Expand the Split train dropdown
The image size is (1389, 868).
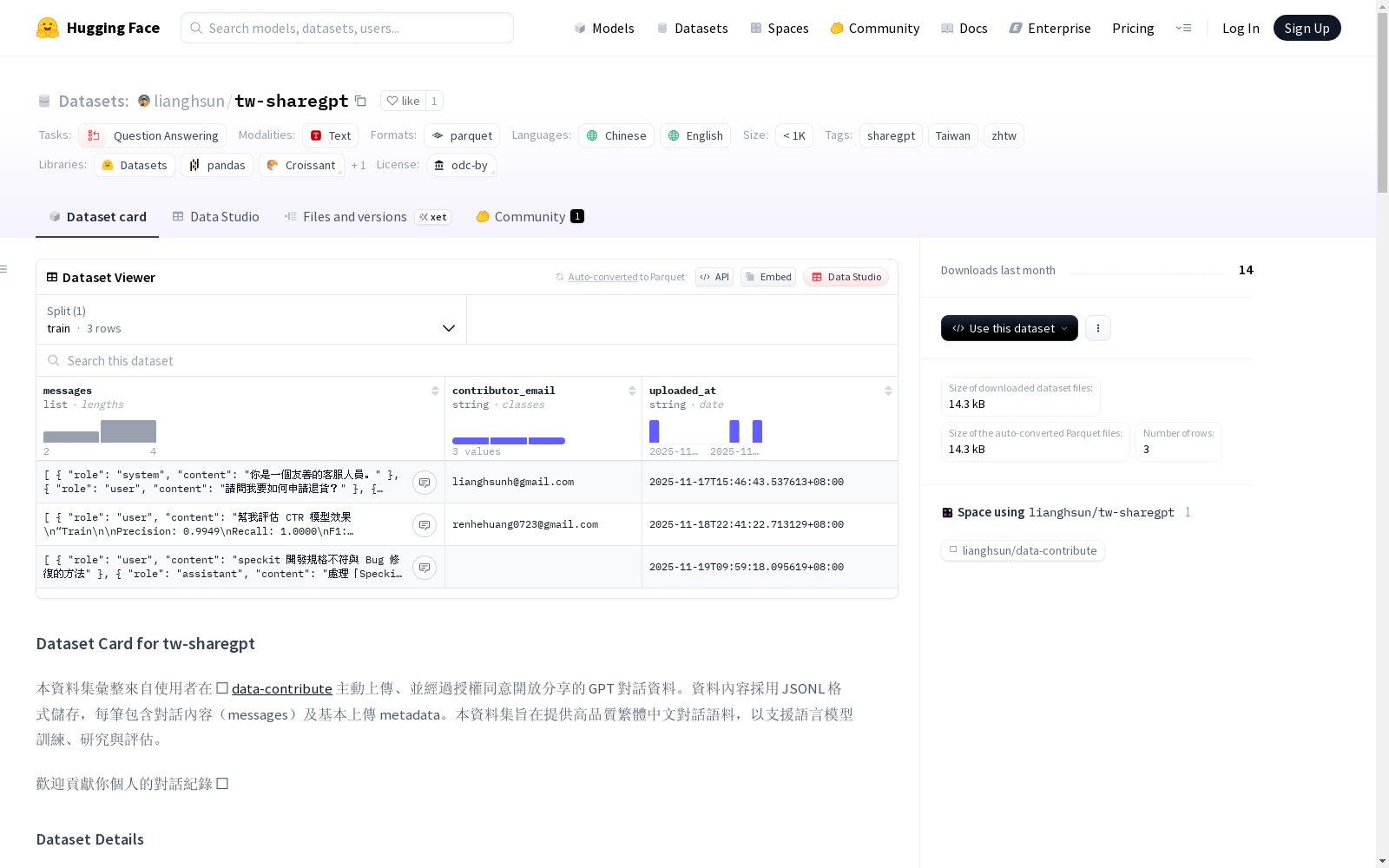[x=251, y=319]
